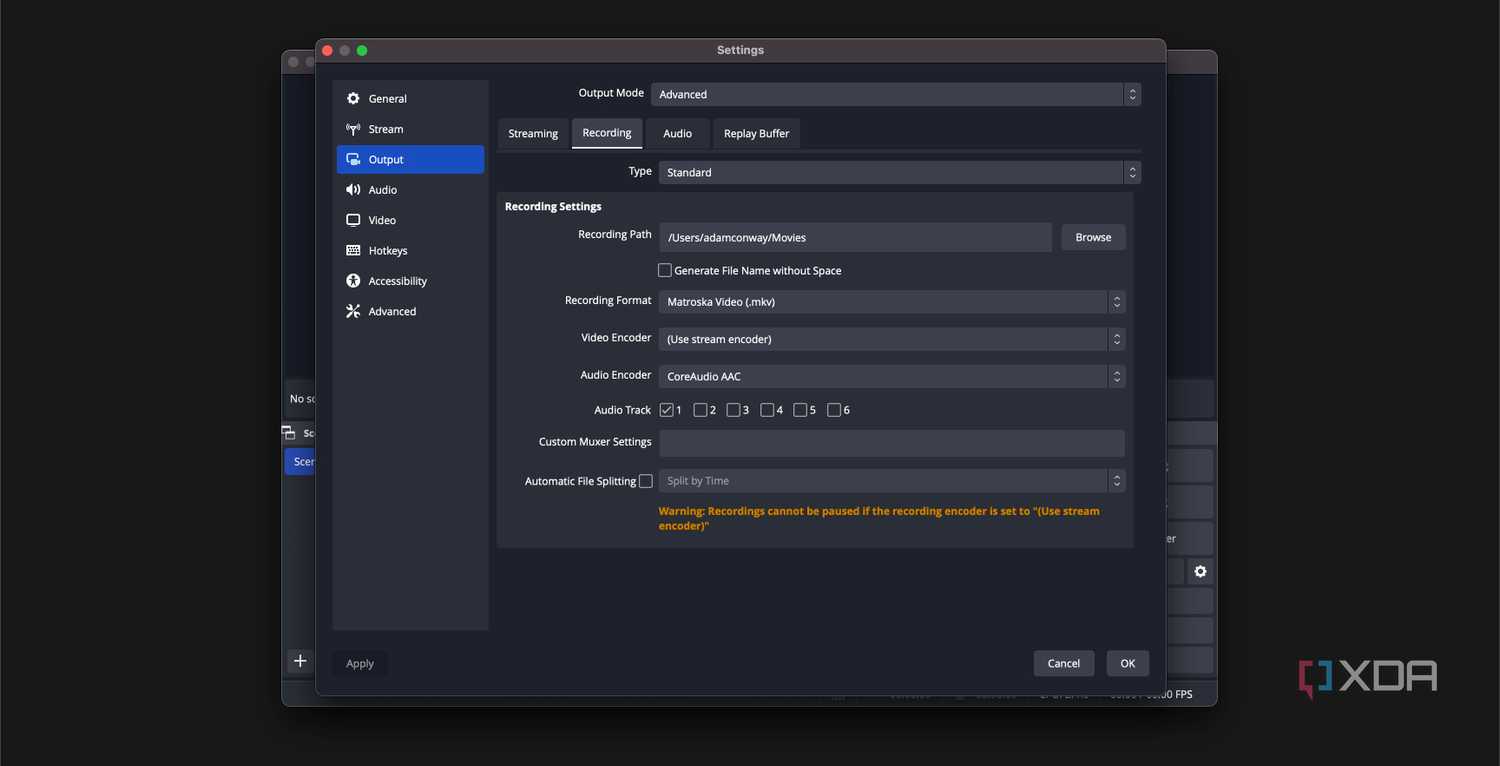Confirm settings with the OK button

click(x=1128, y=663)
